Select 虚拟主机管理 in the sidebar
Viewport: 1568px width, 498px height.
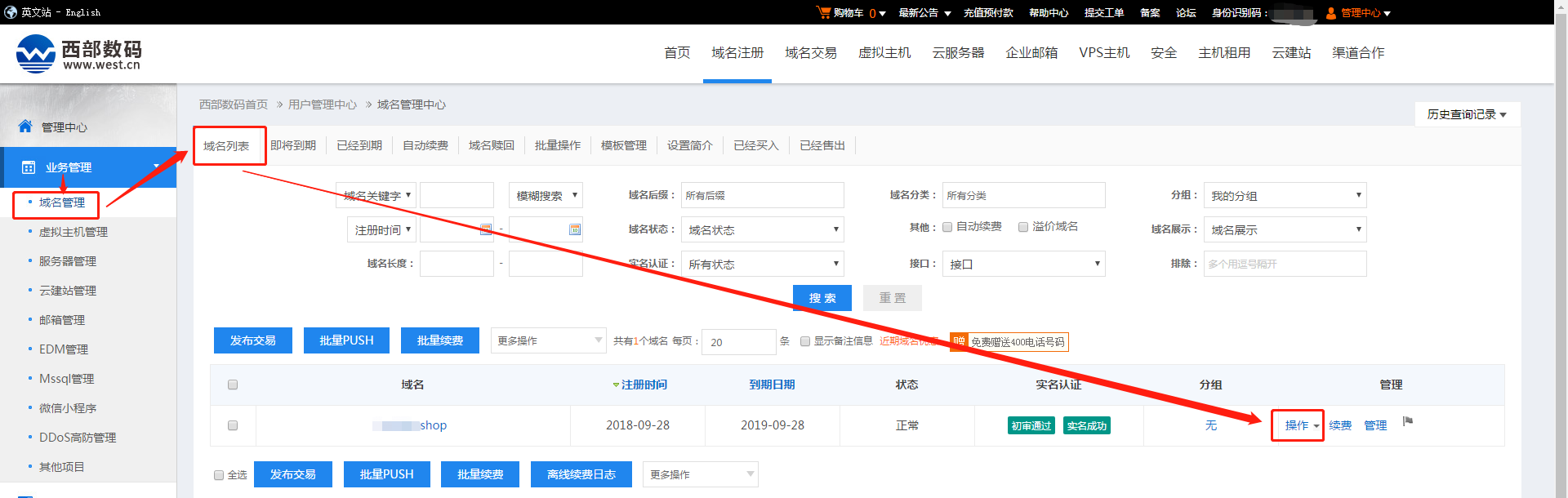[x=73, y=232]
